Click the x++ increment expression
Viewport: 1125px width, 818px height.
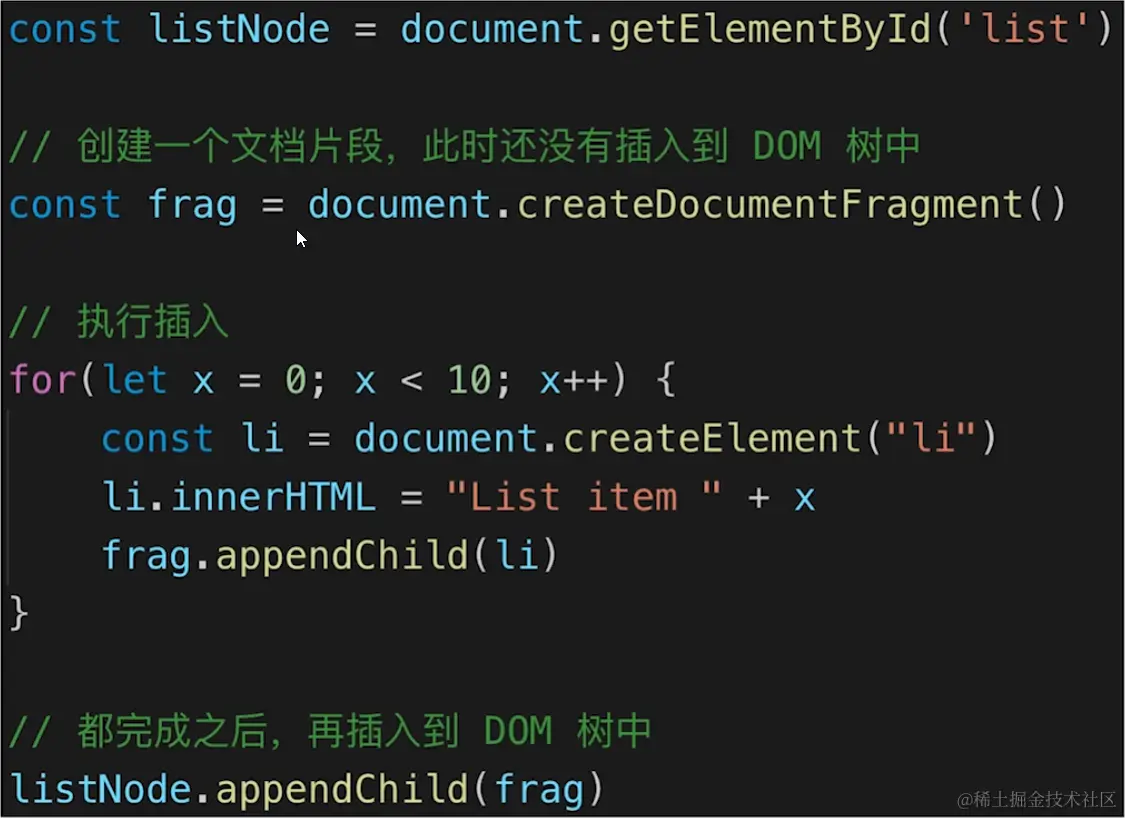574,380
